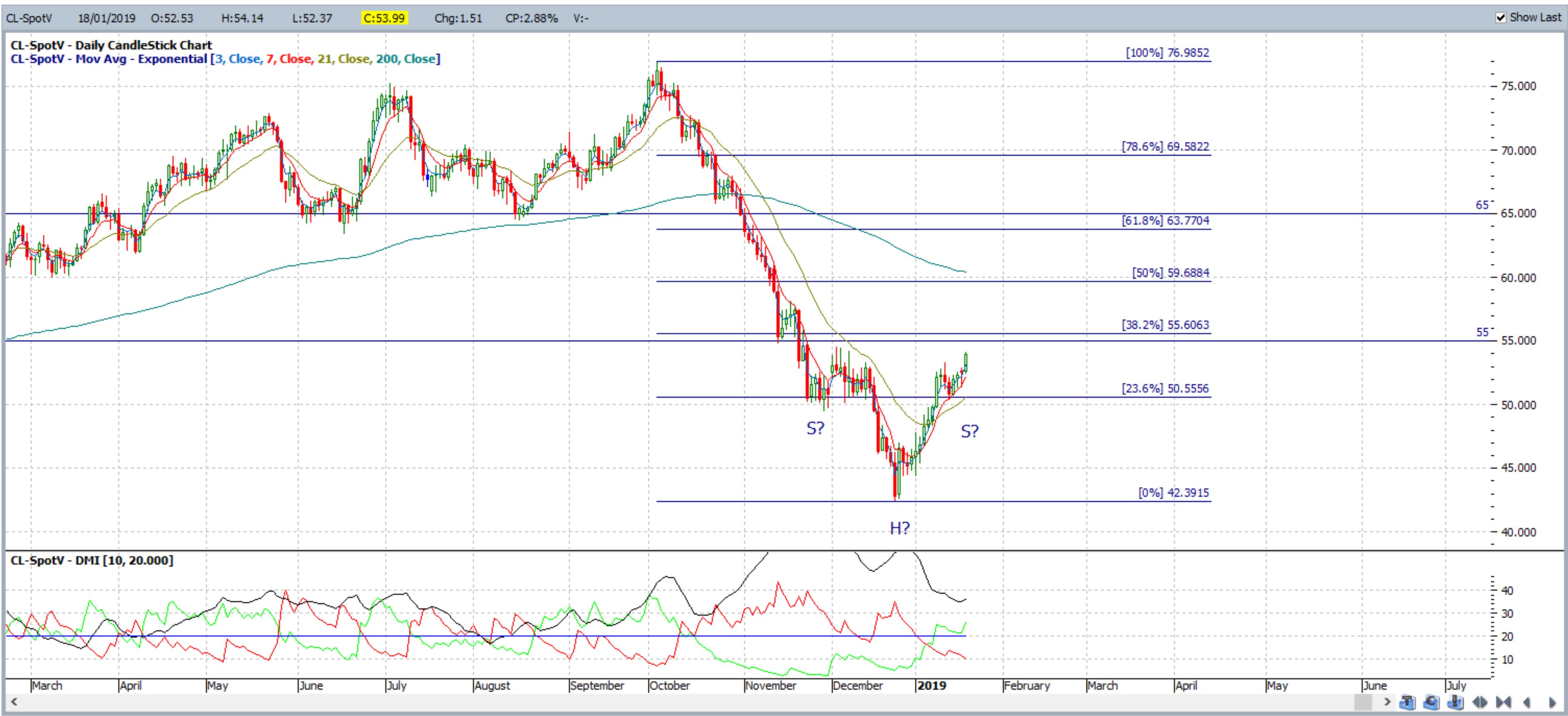Click the right 'S?' shoulder annotation
1568x716 pixels.
(x=970, y=431)
